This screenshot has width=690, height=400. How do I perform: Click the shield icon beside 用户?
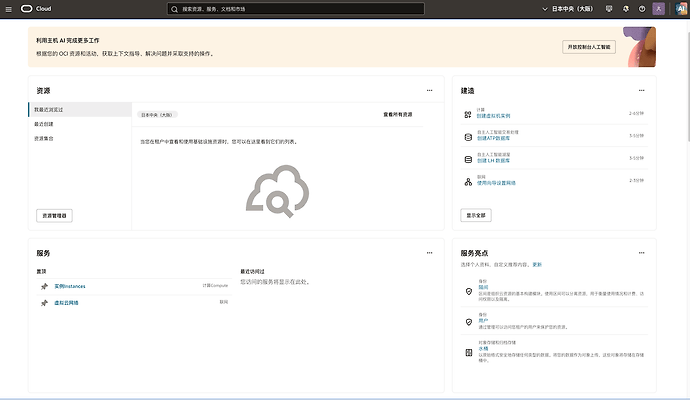[x=469, y=322]
